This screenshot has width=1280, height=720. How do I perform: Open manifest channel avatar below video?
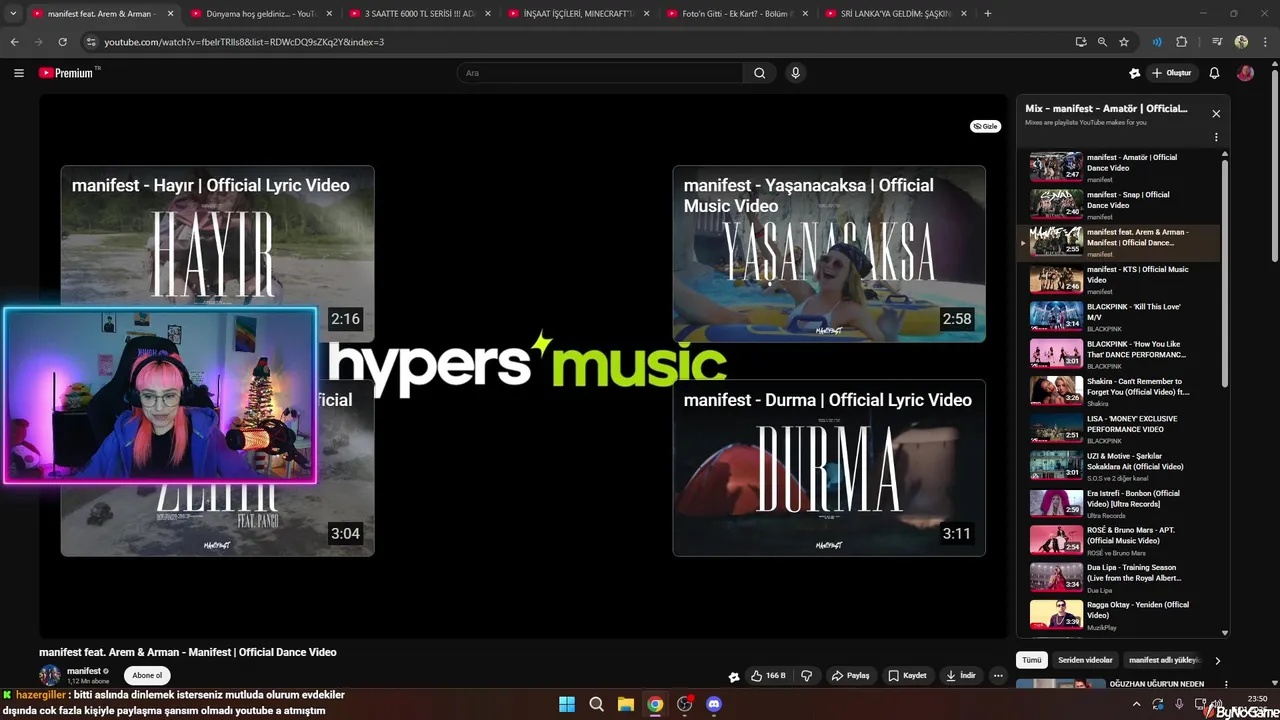point(50,675)
